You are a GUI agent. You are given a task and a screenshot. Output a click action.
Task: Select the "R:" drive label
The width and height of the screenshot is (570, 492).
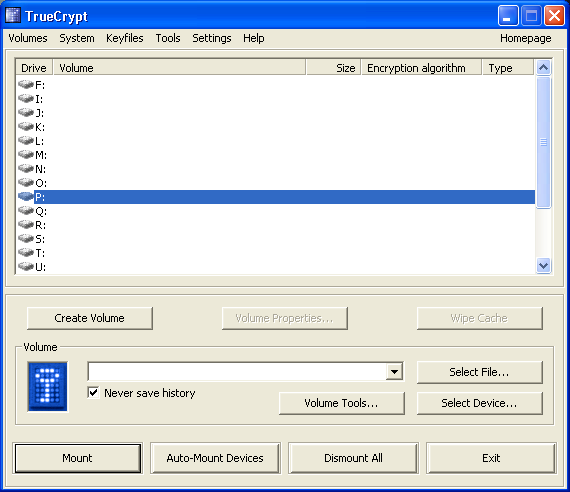click(x=40, y=225)
